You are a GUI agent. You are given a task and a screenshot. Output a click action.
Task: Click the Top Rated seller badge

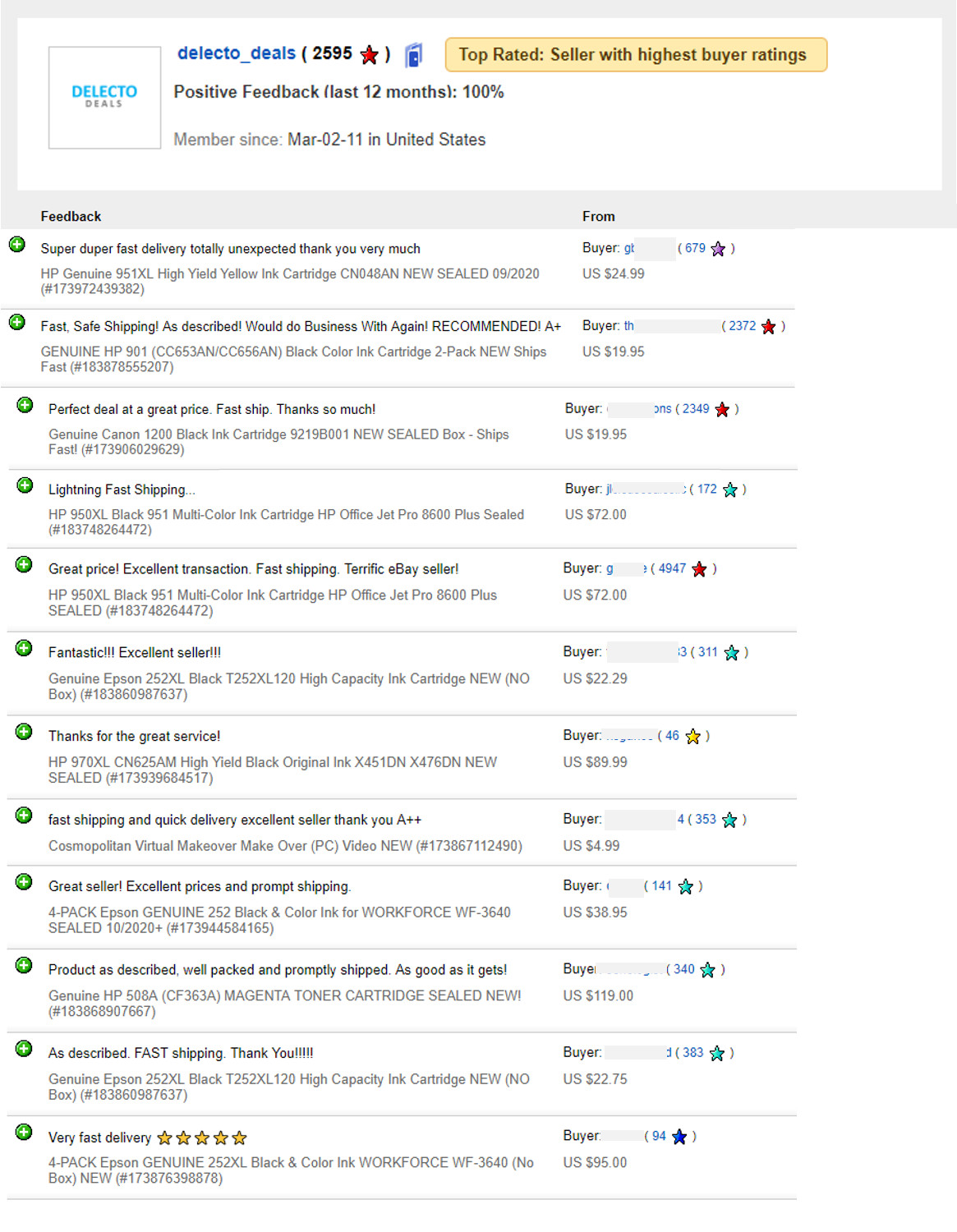(x=636, y=55)
